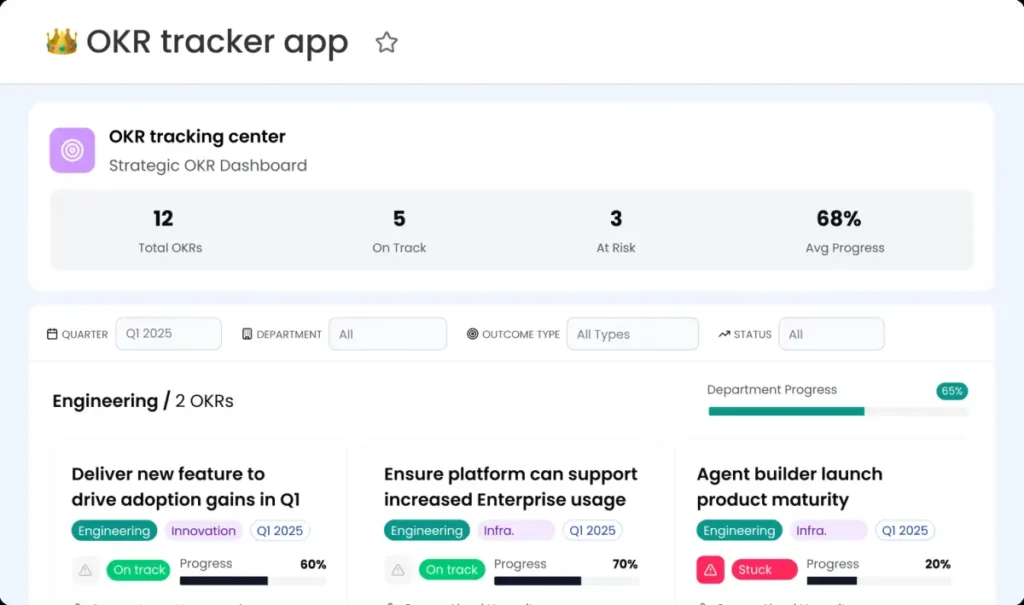The image size is (1024, 605).
Task: Click the Strategic OKR Dashboard subtitle
Action: (208, 165)
